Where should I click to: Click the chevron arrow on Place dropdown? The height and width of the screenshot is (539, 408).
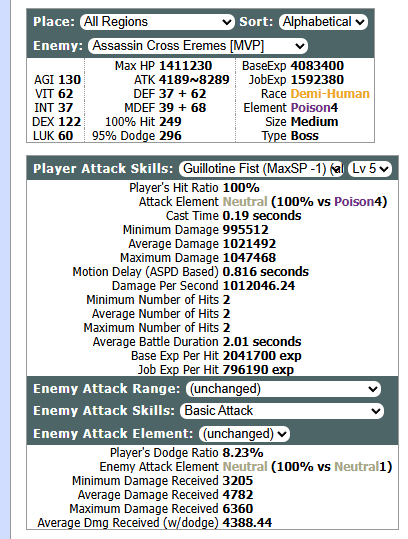(x=227, y=22)
